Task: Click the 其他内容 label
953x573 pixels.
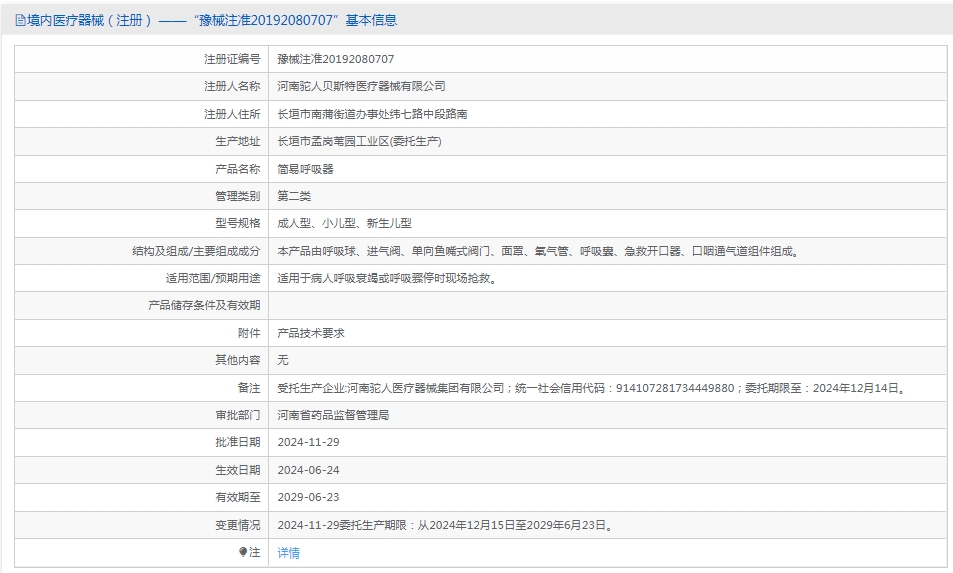Action: click(237, 360)
